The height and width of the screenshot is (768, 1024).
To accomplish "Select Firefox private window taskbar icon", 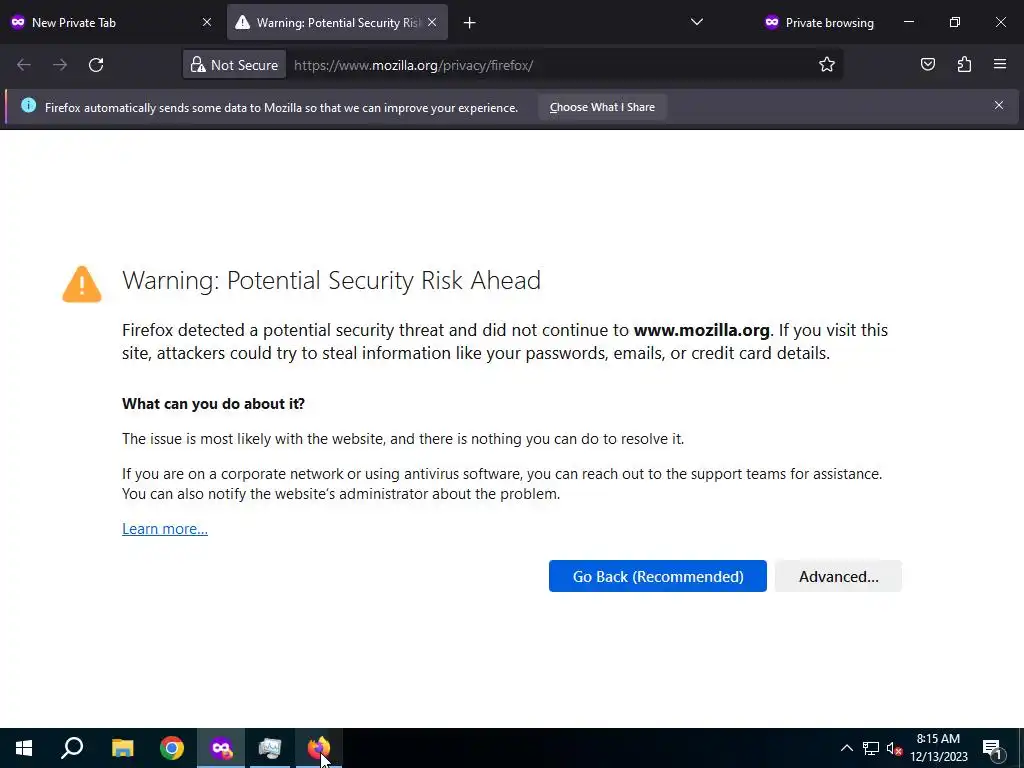I will coord(221,748).
